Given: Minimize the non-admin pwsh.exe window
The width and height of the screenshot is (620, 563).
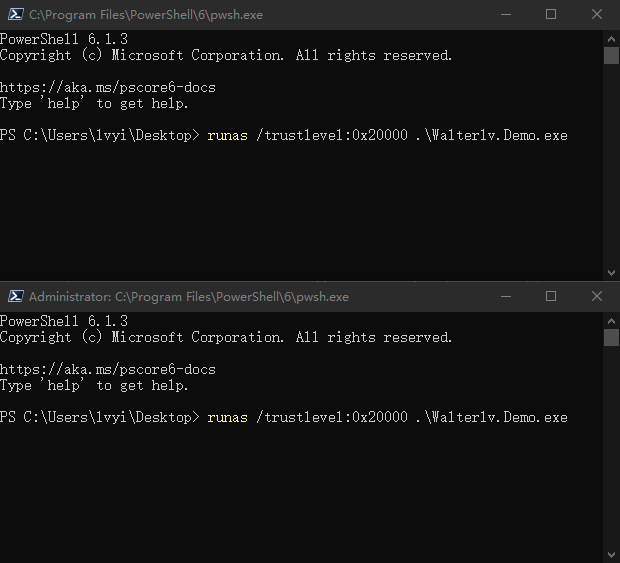Looking at the screenshot, I should tap(506, 15).
